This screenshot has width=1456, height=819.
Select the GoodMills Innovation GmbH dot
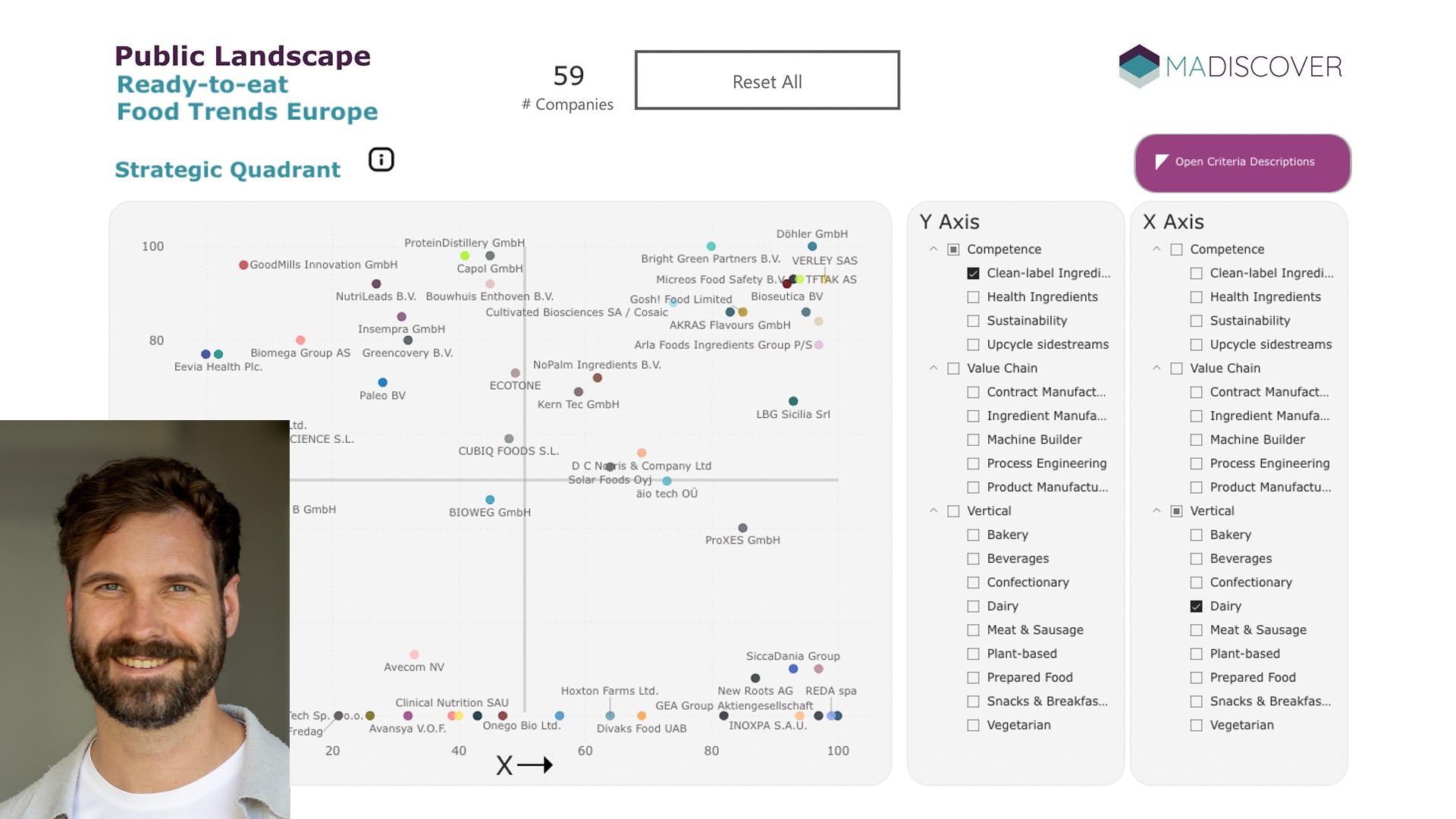click(243, 265)
